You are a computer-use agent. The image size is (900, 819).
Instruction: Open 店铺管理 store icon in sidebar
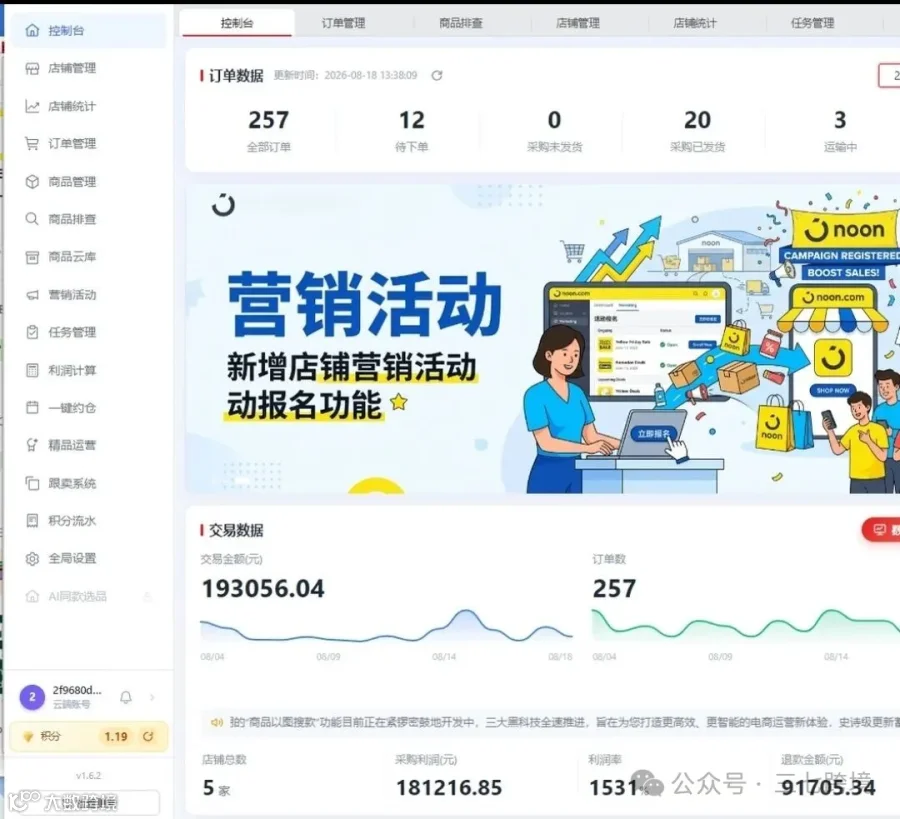[33, 68]
